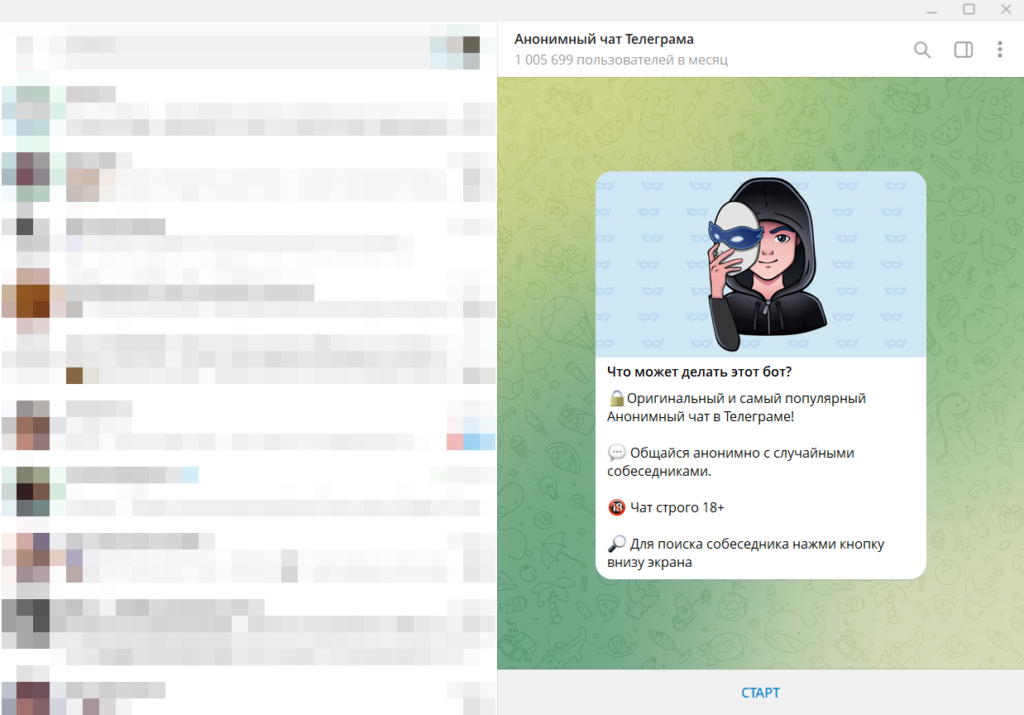
Task: Click the text Общайся анонимно с случайными
Action: (x=742, y=453)
